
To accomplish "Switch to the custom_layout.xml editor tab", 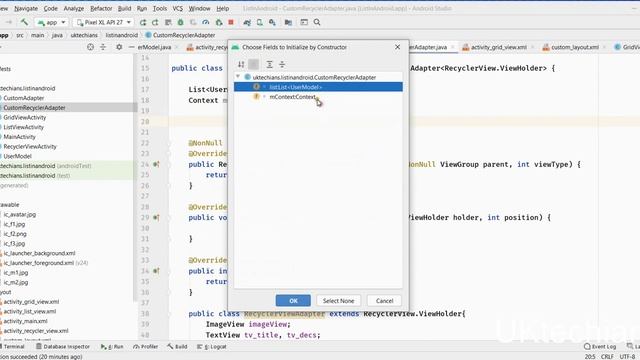I will coord(575,47).
